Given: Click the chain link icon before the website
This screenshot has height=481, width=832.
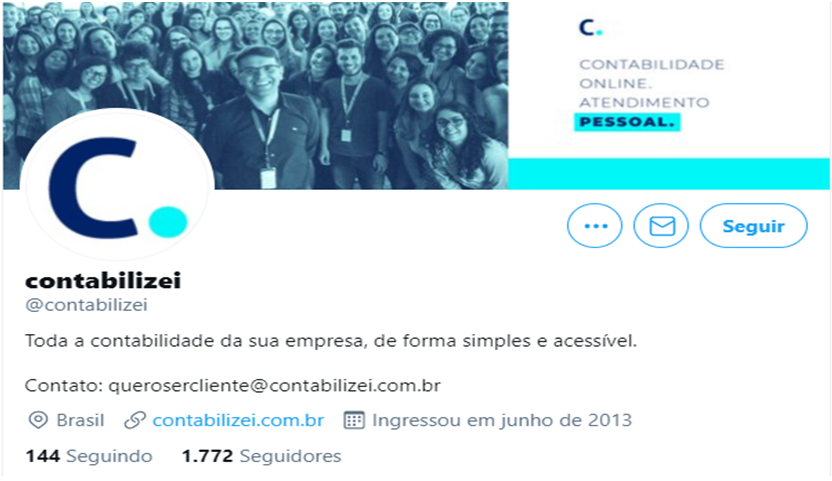Looking at the screenshot, I should 134,420.
